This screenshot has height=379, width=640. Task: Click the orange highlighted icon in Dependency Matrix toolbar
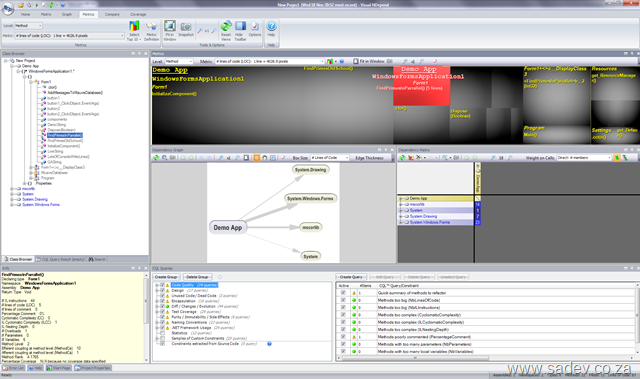[617, 158]
